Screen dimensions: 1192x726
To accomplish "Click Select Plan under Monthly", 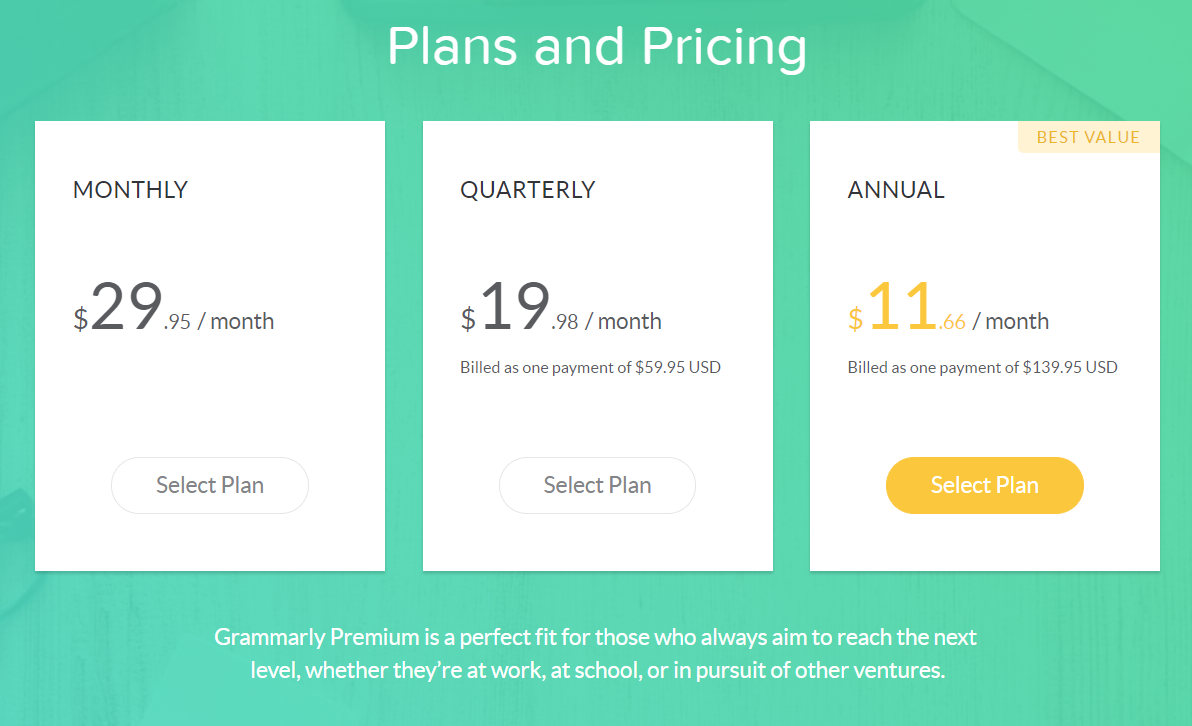I will pos(210,485).
